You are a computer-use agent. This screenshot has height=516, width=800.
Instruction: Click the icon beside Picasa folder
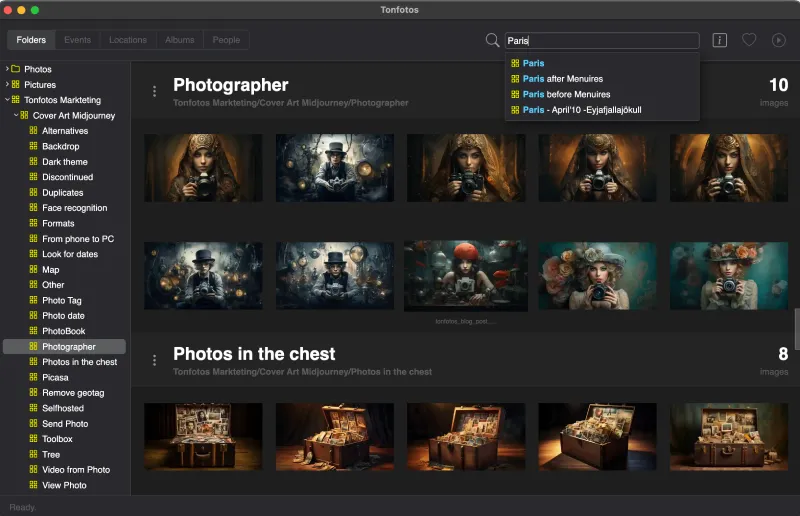(x=33, y=377)
